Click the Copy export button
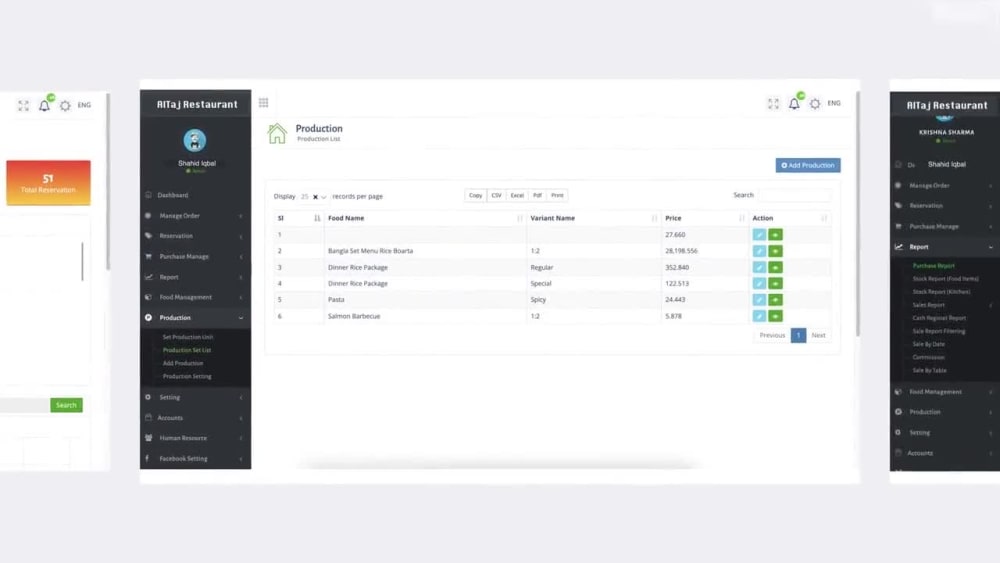 (475, 196)
